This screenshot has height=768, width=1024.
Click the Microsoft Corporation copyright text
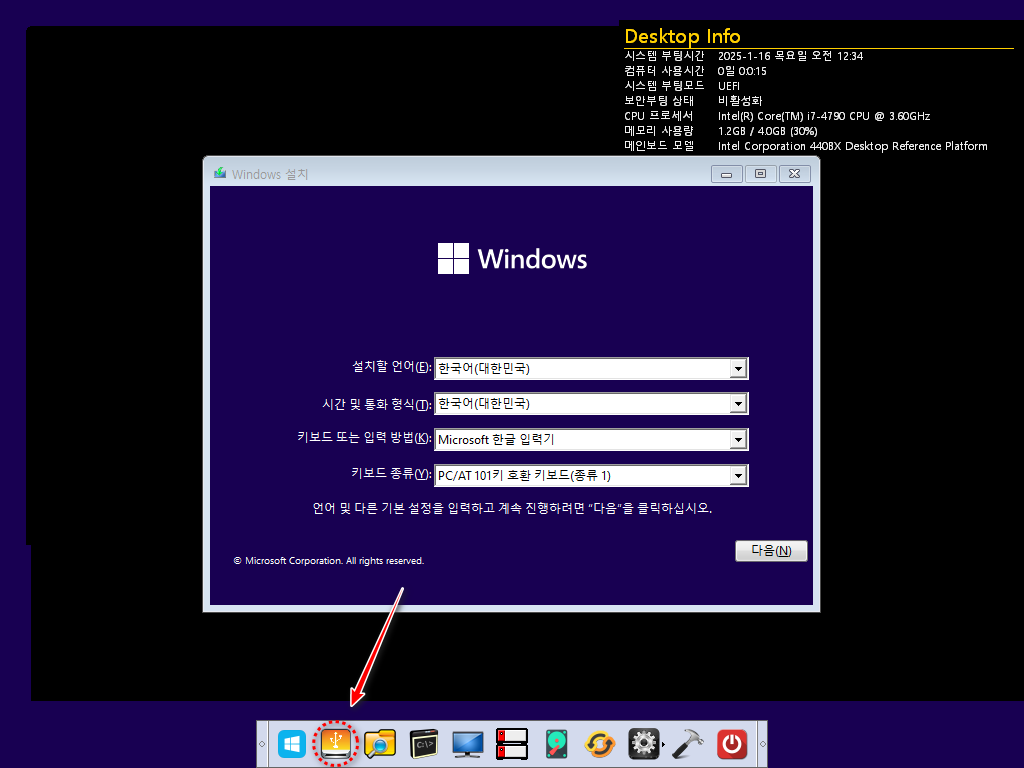pos(329,560)
